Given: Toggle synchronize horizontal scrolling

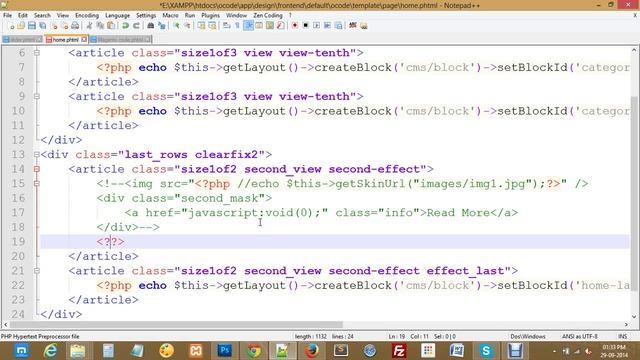Looking at the screenshot, I should [x=212, y=26].
